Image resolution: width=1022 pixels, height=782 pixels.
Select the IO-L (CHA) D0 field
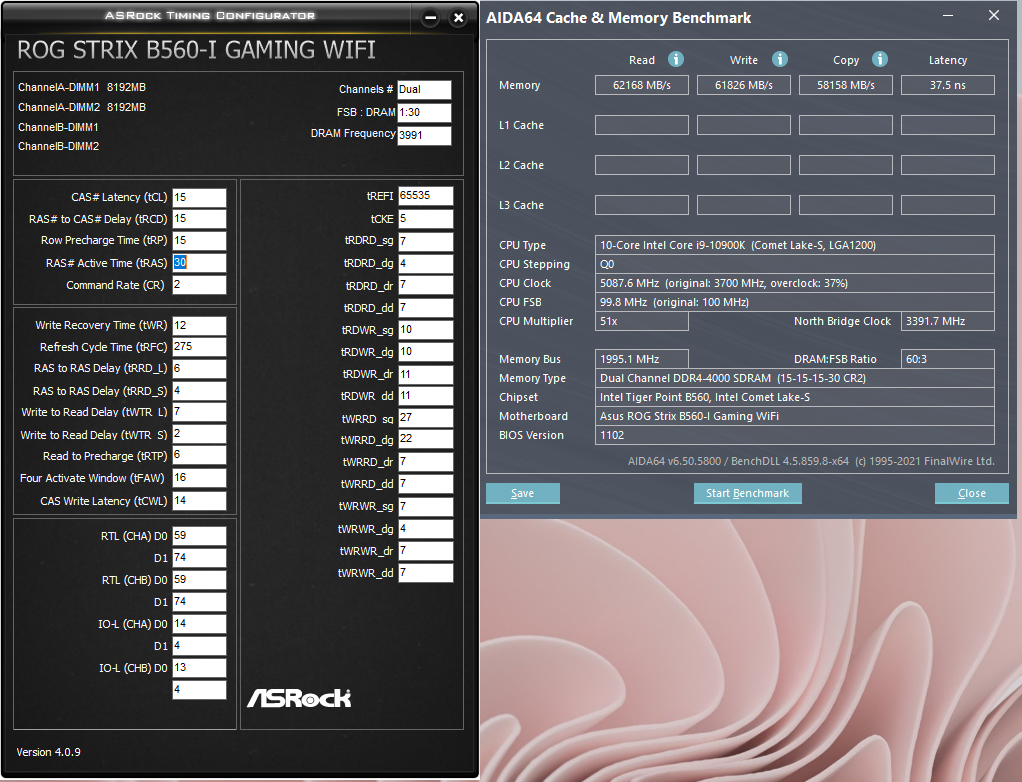pos(199,624)
